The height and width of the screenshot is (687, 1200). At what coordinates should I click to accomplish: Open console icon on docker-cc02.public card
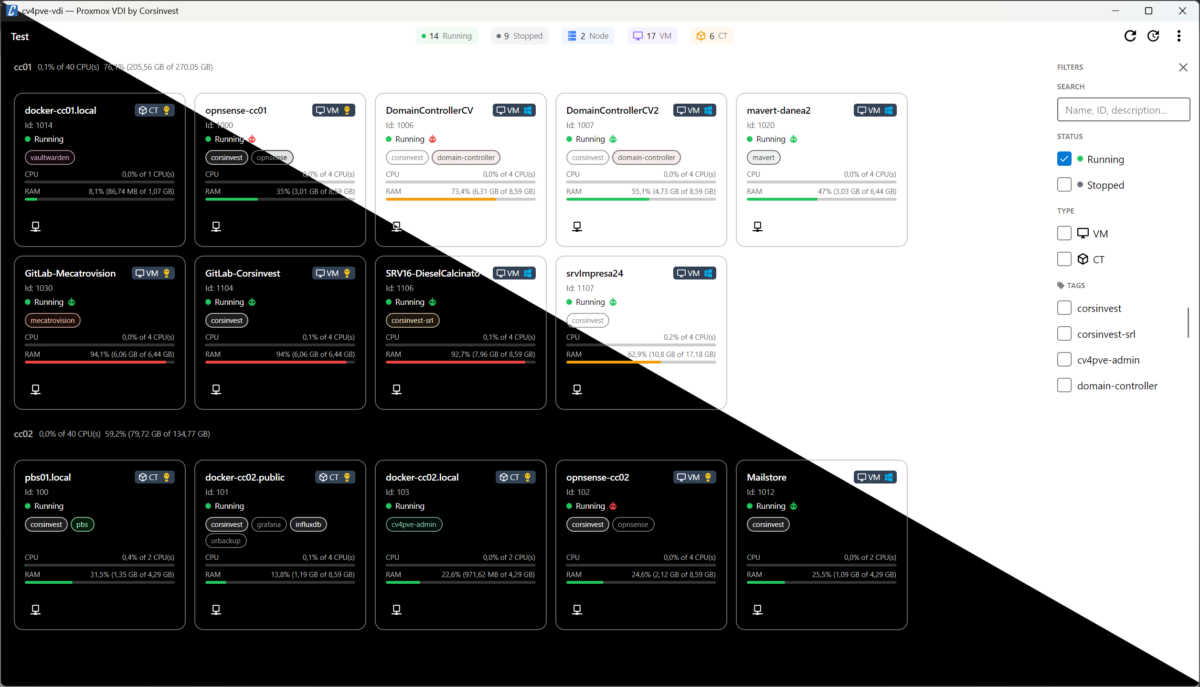216,609
